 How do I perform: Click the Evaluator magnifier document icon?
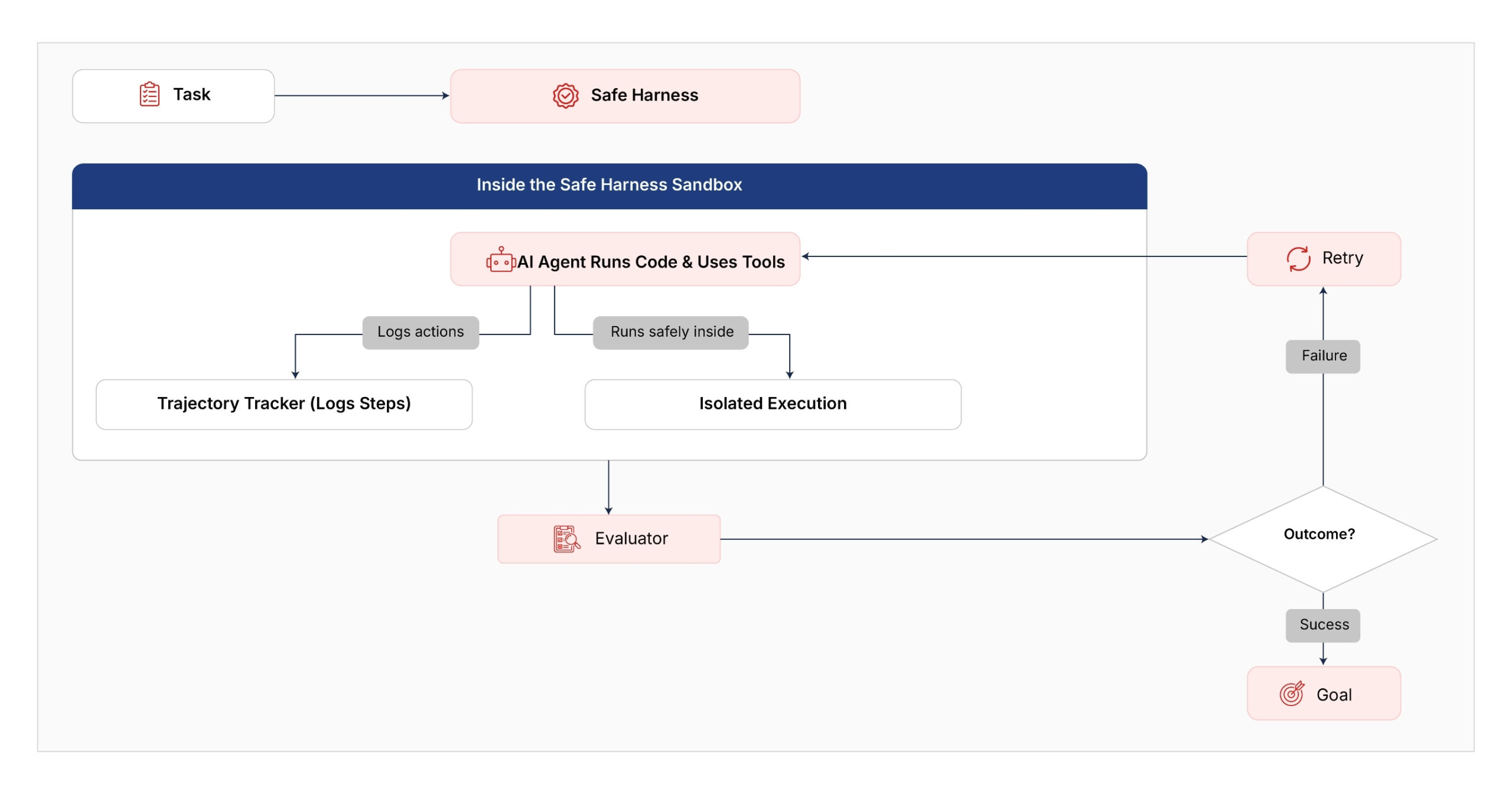pos(566,538)
